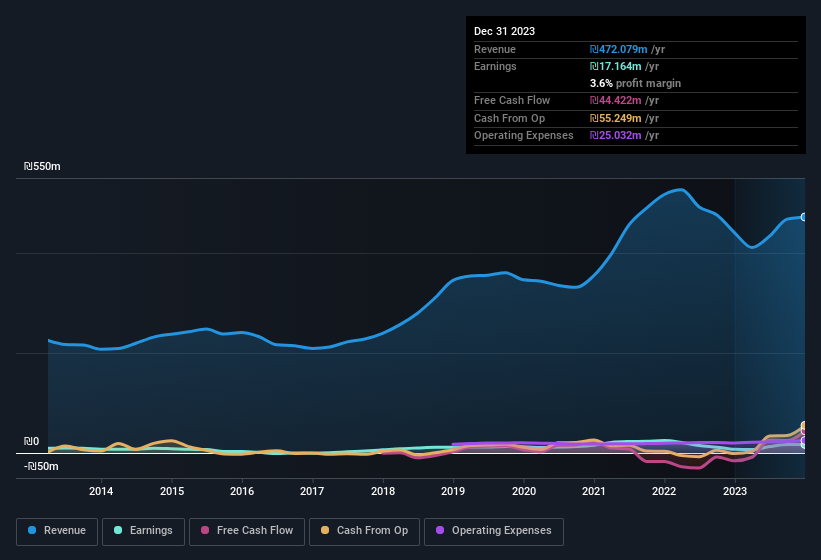Toggle the Operating Expenses legend button
This screenshot has height=560, width=821.
pos(494,531)
